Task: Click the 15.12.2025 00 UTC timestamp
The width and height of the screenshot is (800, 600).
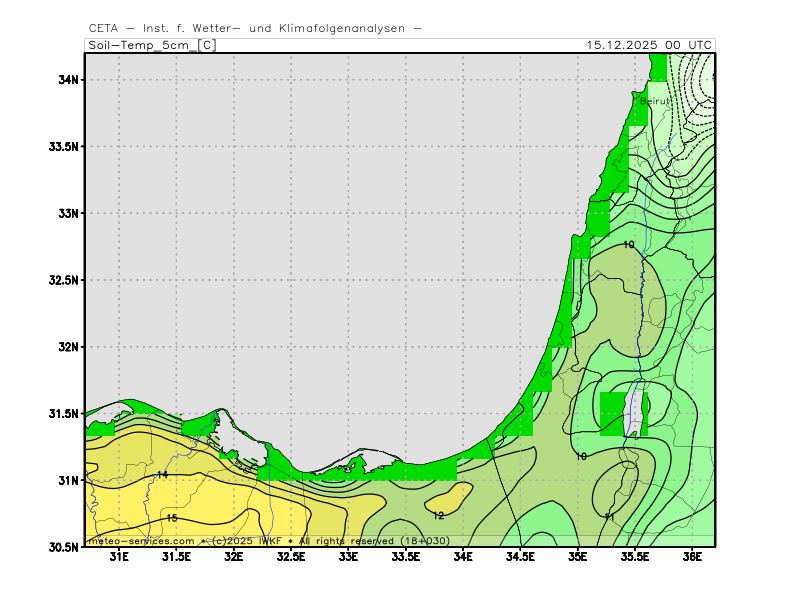Action: click(650, 45)
